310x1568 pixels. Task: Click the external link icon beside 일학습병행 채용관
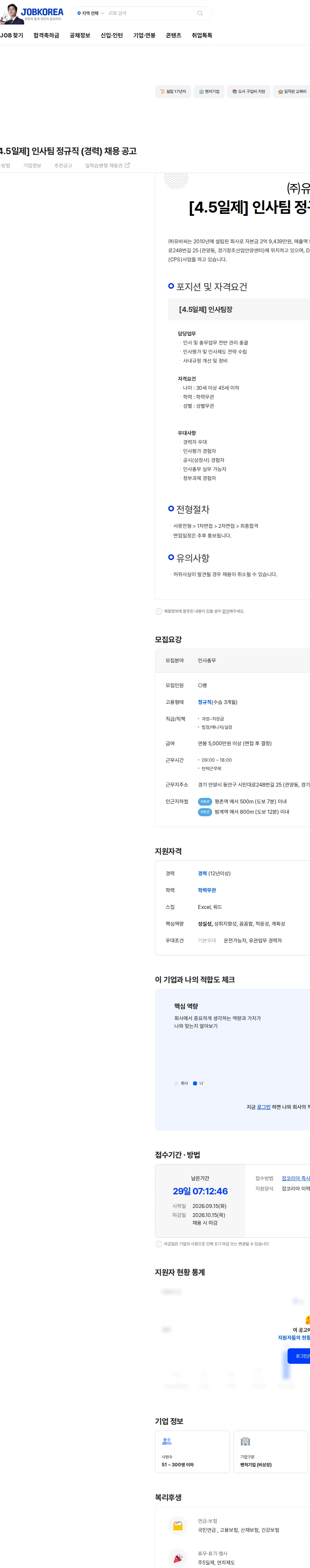pos(127,165)
